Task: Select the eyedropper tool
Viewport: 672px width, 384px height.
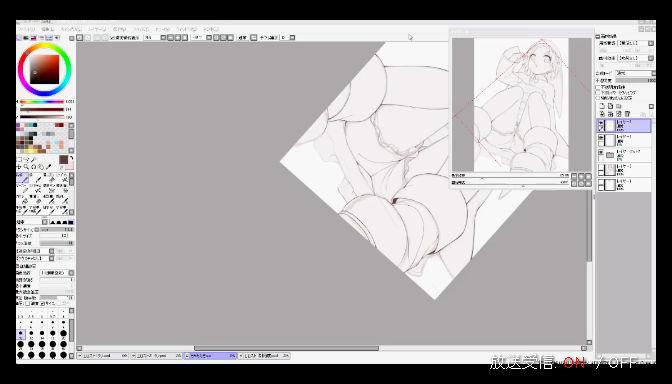Action: coord(48,167)
